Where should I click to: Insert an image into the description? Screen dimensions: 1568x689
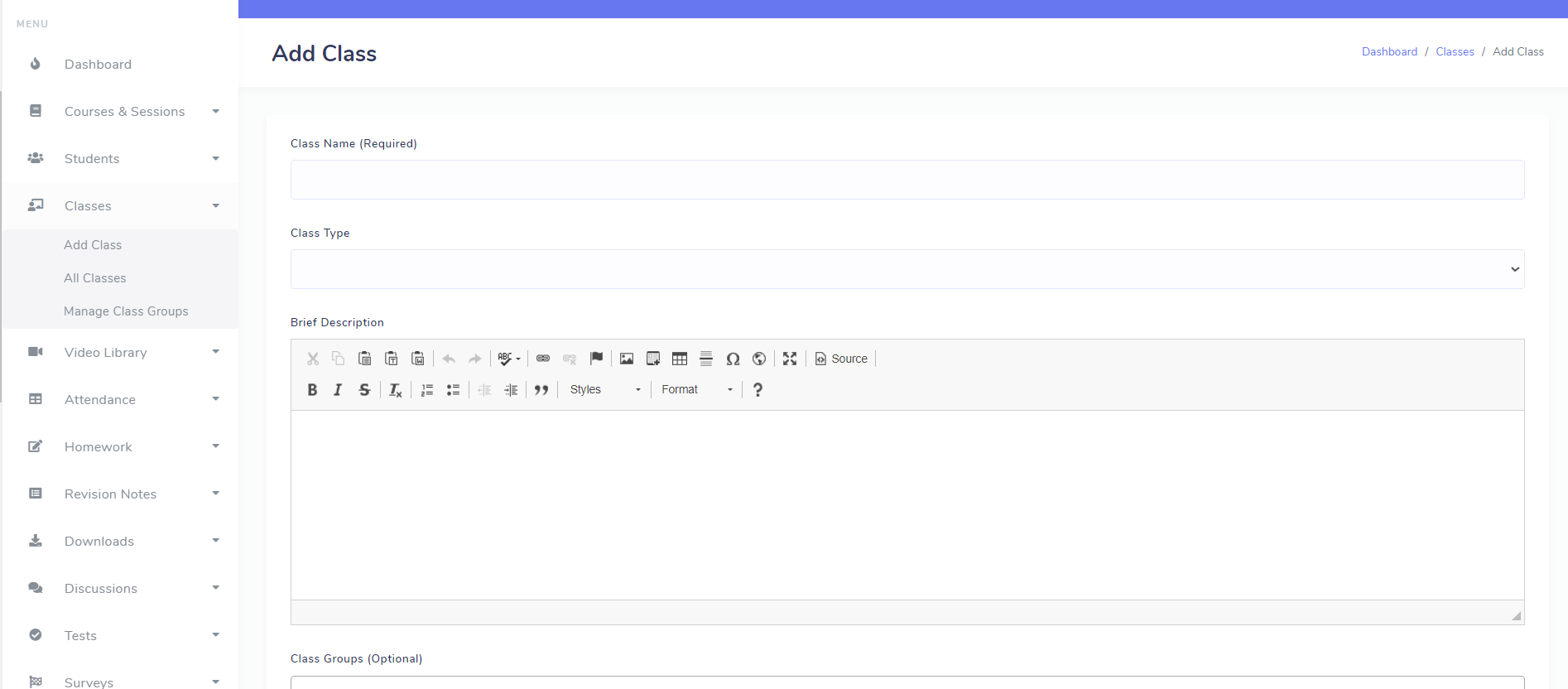[627, 359]
